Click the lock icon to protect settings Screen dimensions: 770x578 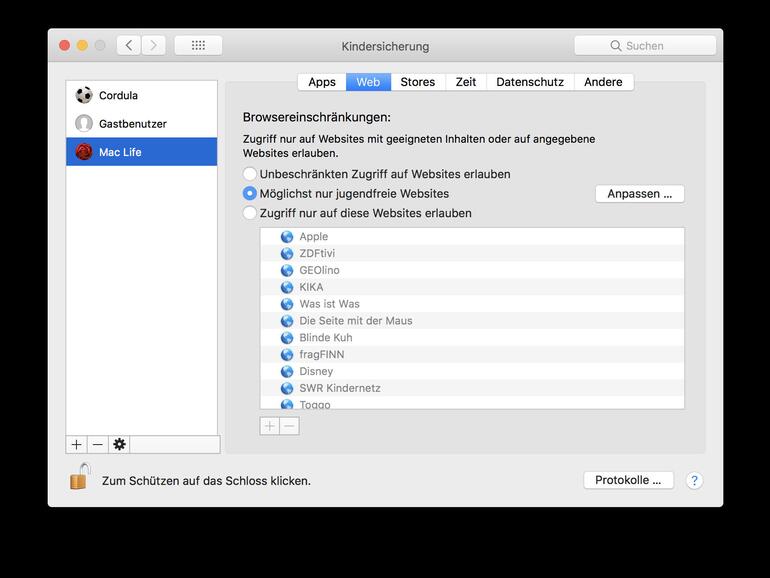click(x=80, y=477)
